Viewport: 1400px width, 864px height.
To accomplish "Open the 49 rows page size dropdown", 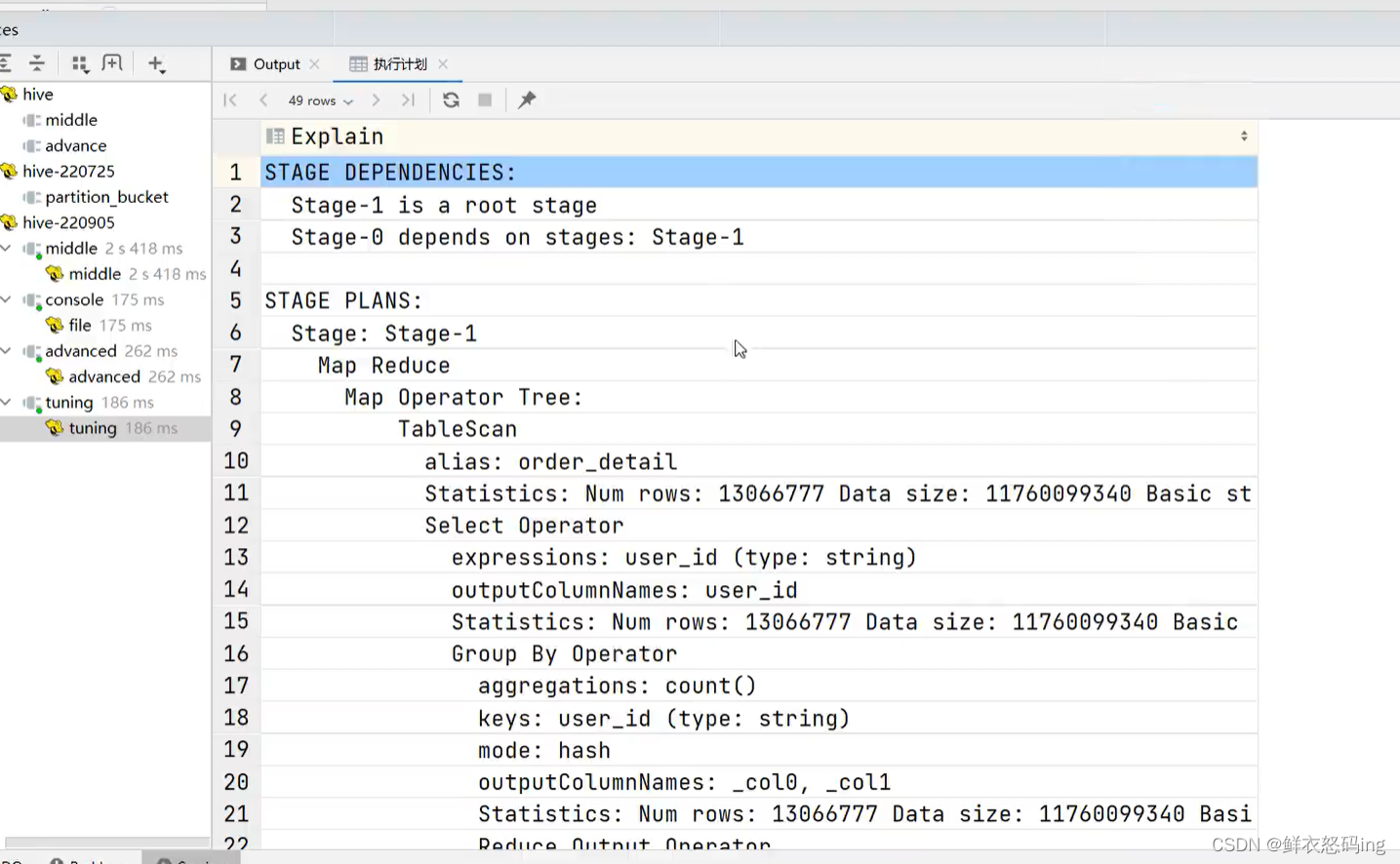I will 320,100.
